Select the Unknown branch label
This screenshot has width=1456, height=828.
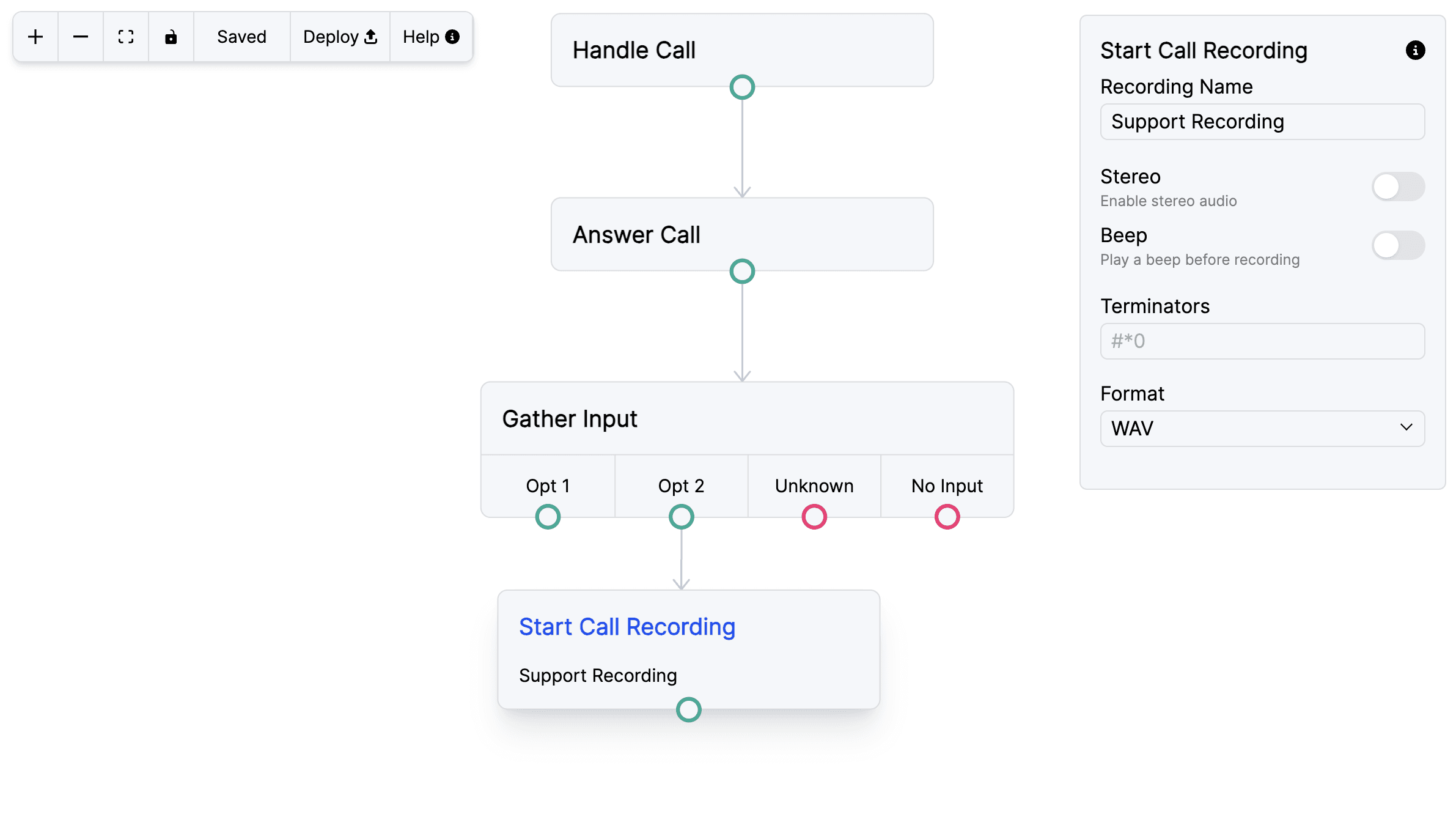point(814,486)
